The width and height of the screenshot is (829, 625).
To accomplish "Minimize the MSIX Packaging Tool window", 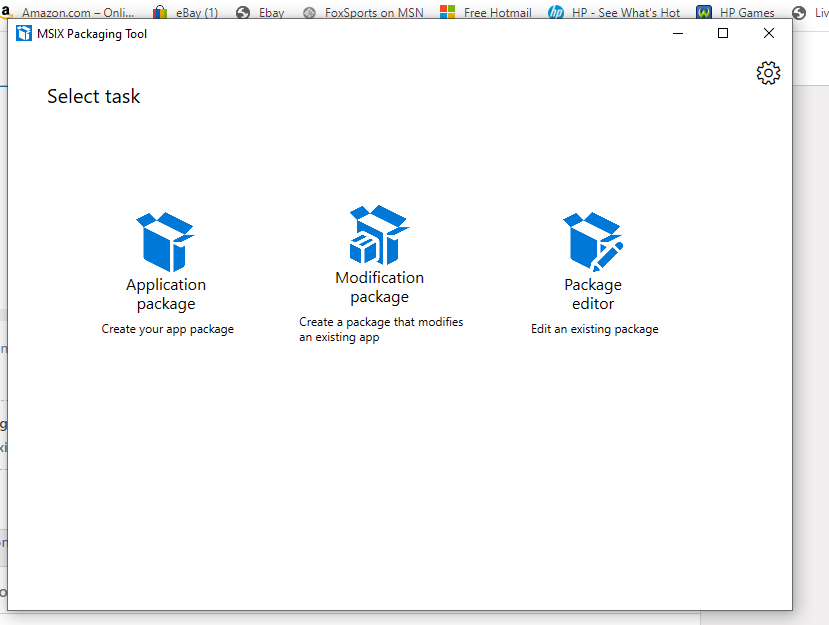I will [x=678, y=33].
